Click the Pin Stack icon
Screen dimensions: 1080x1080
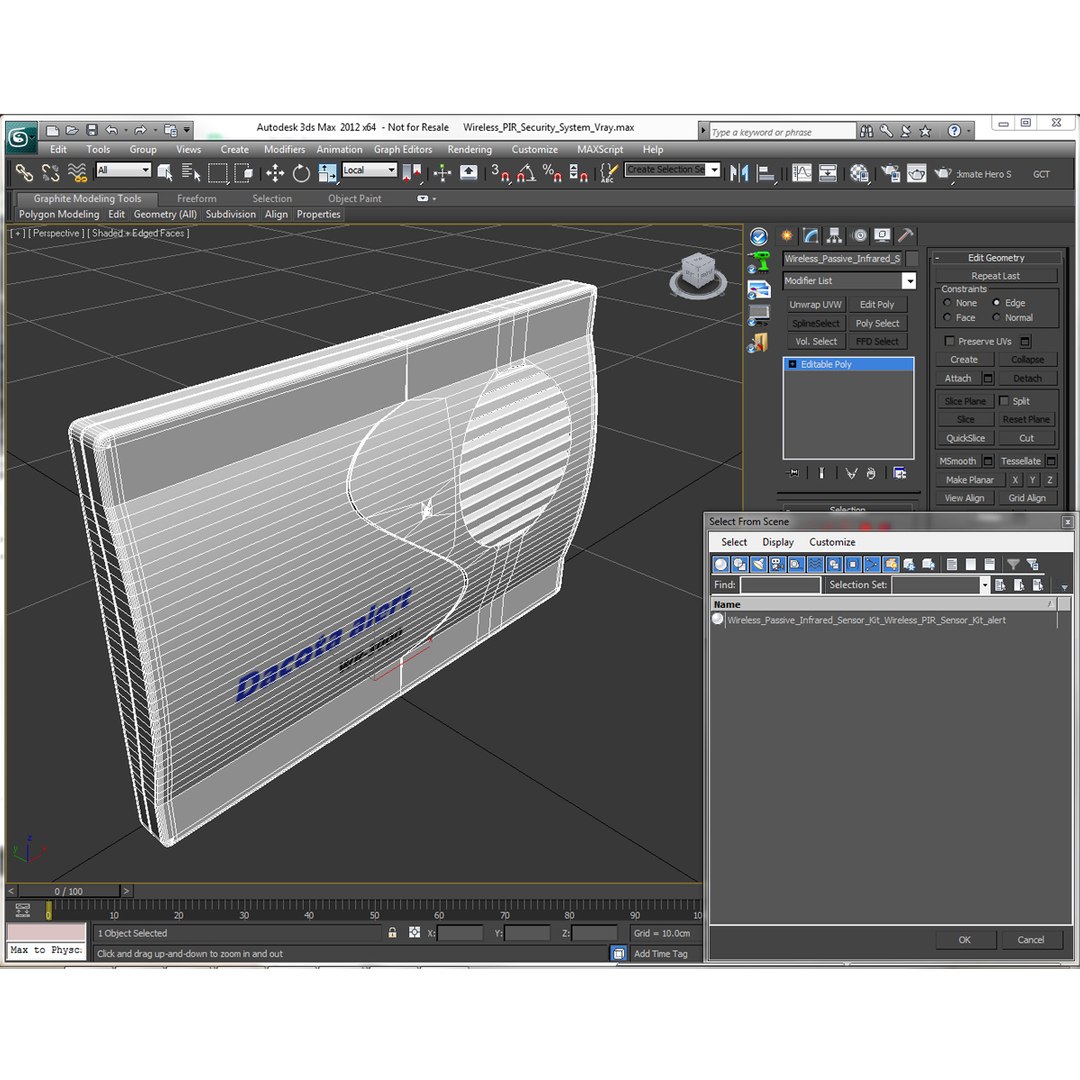coord(793,472)
